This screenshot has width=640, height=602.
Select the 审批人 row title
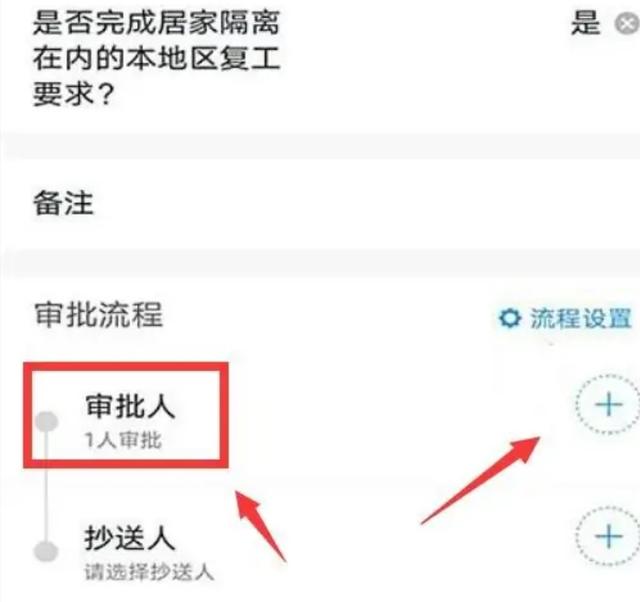(130, 406)
